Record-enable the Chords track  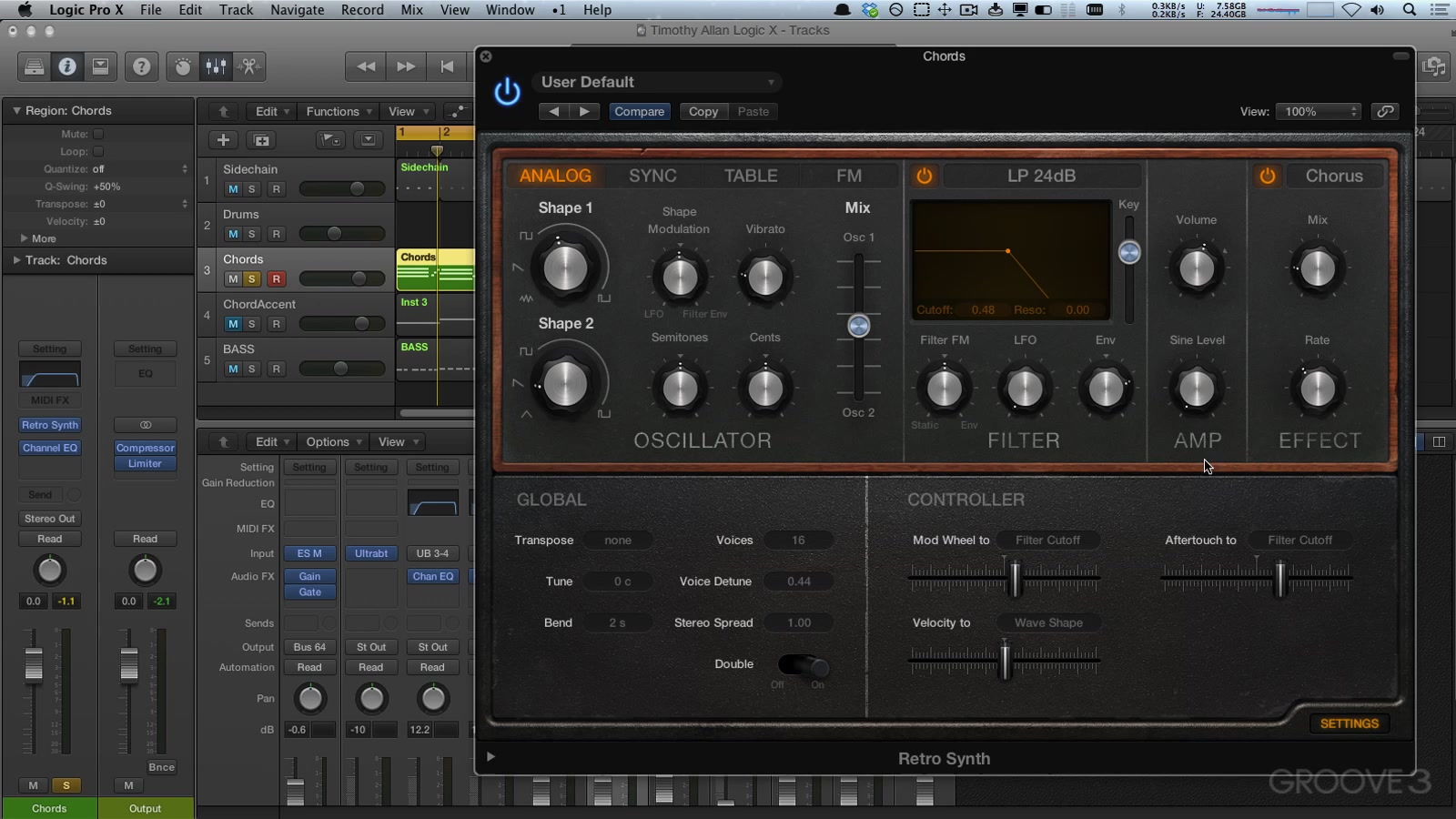[x=276, y=278]
